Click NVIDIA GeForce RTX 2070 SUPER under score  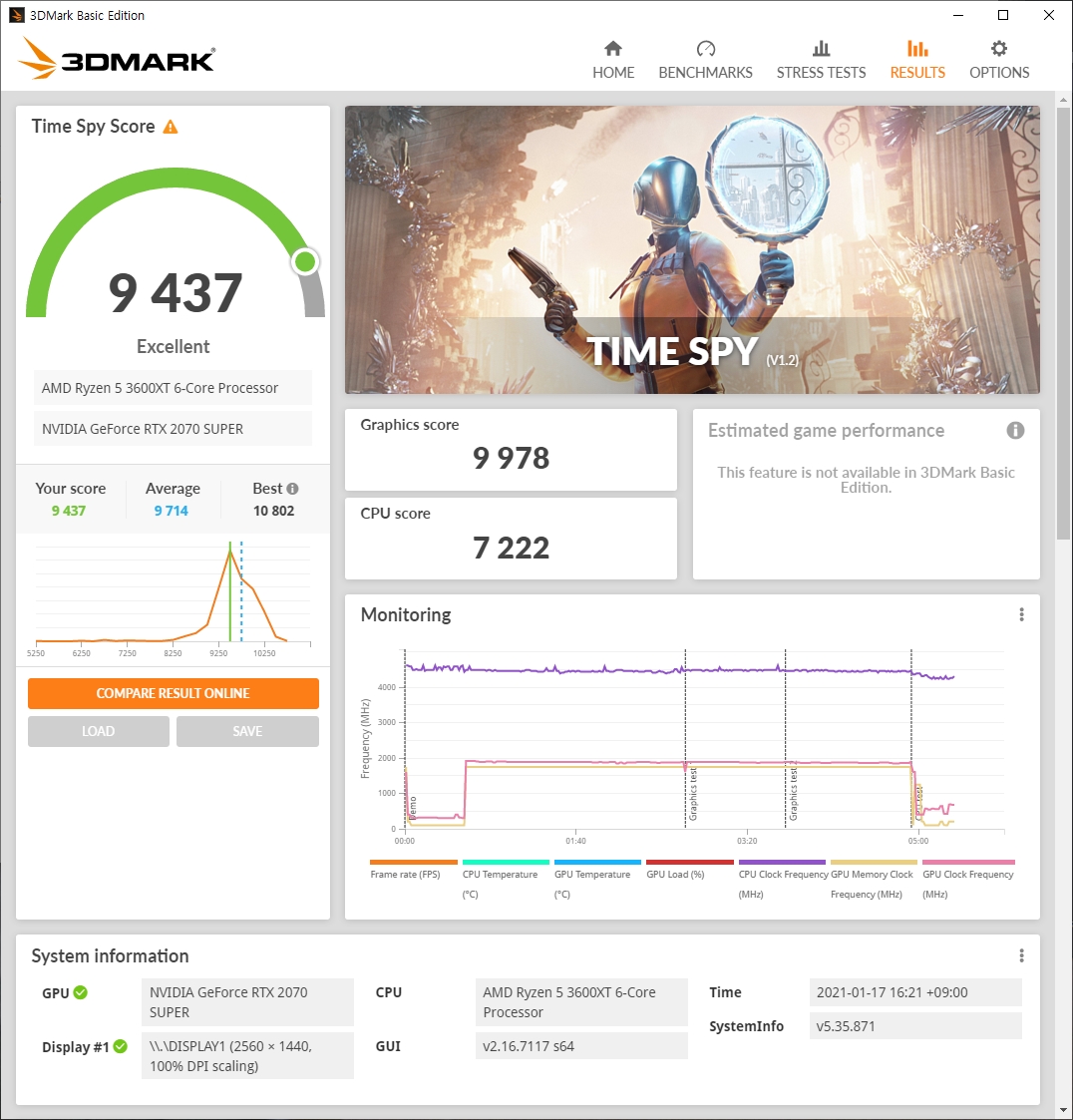click(x=173, y=429)
